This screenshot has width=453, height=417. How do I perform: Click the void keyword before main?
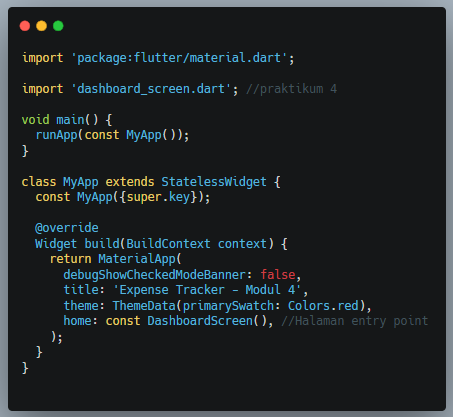pyautogui.click(x=35, y=120)
